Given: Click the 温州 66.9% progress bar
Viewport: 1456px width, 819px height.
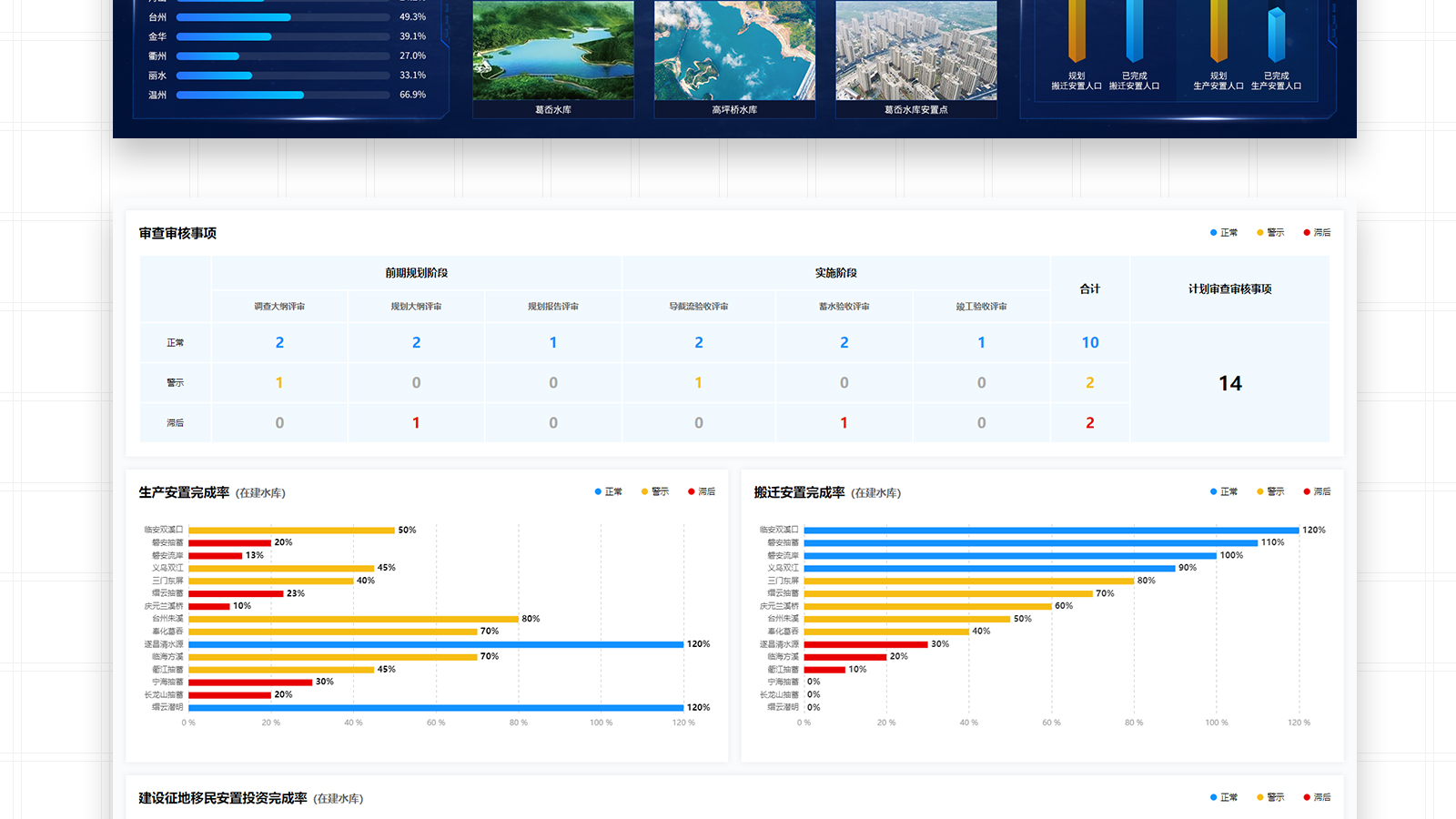Looking at the screenshot, I should 240,95.
